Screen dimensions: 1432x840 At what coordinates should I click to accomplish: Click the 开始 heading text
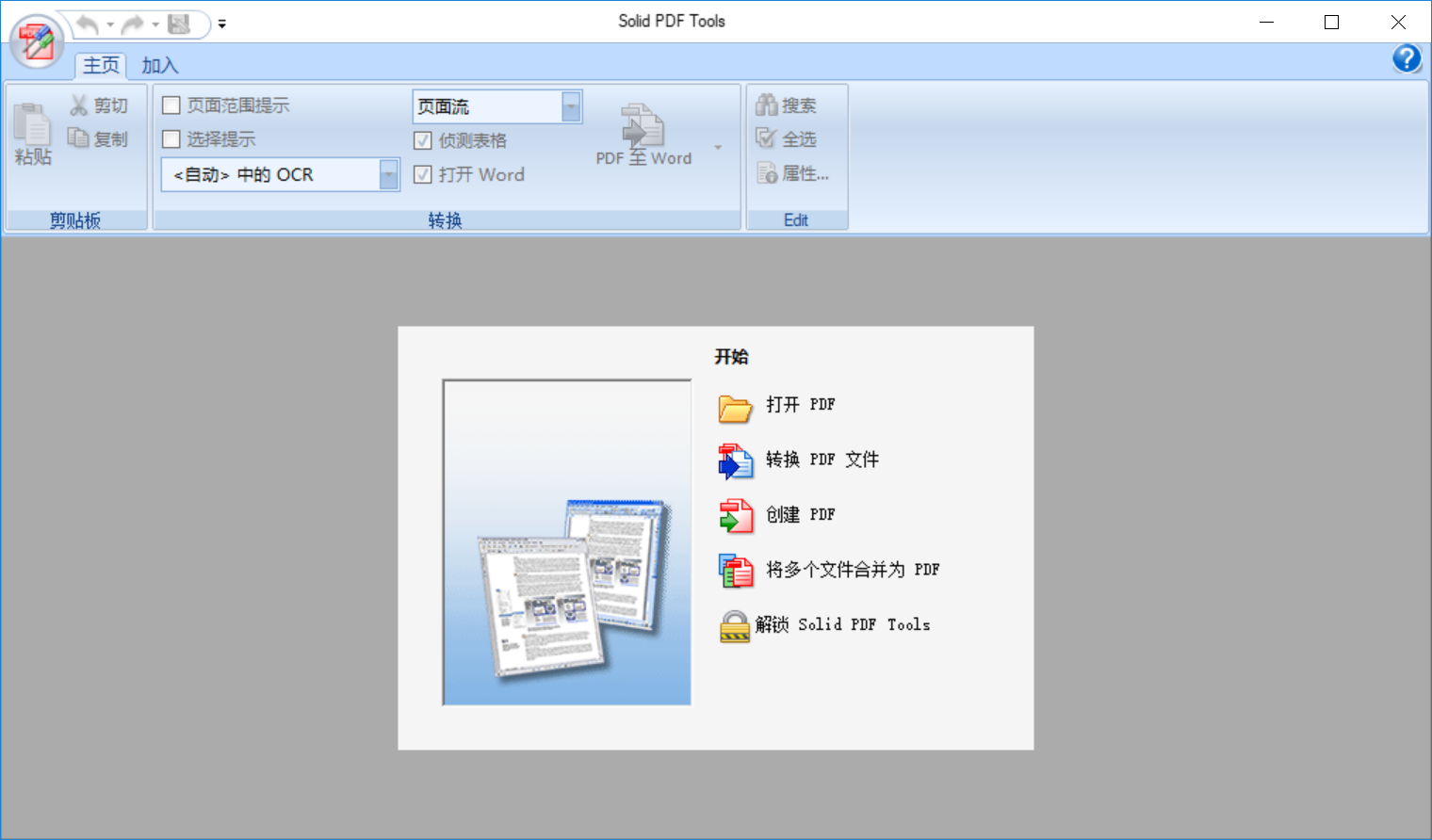(731, 356)
